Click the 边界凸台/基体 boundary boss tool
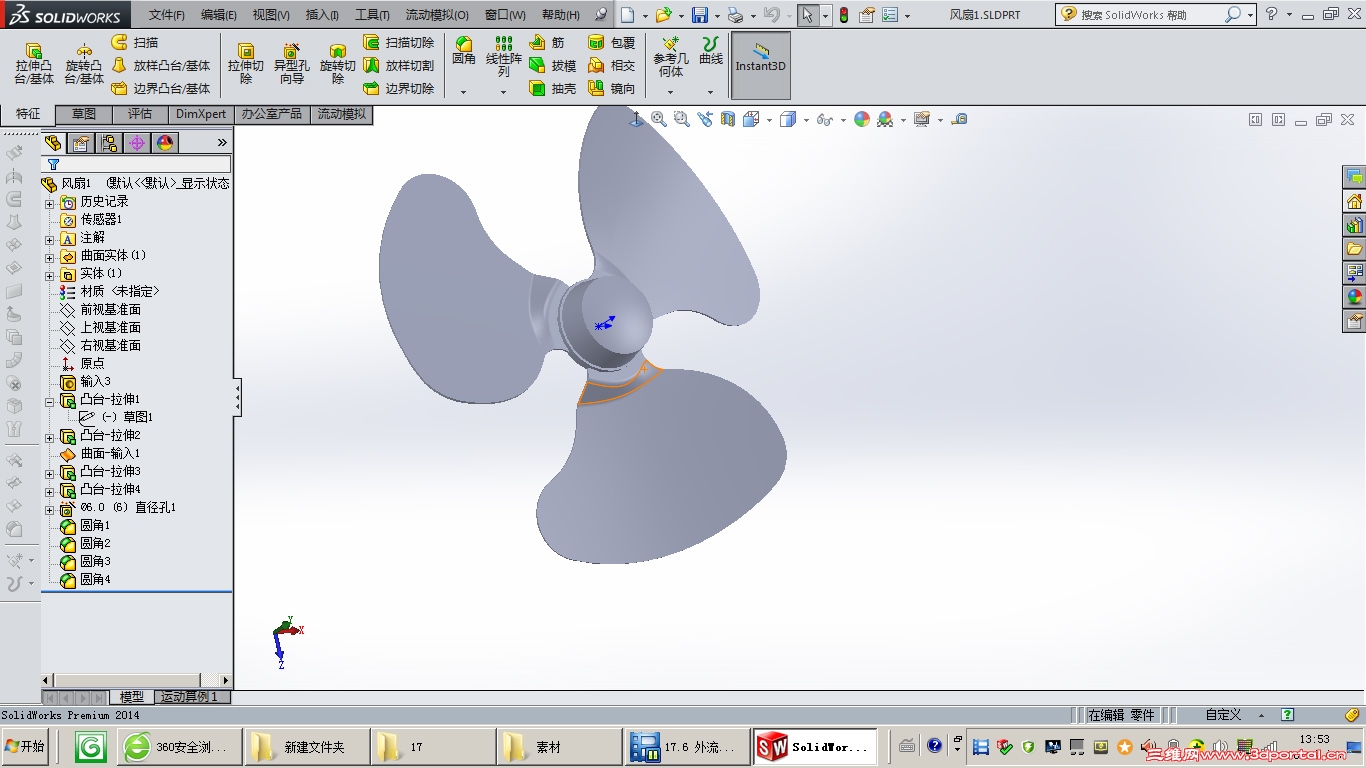The width and height of the screenshot is (1366, 768). (161, 88)
